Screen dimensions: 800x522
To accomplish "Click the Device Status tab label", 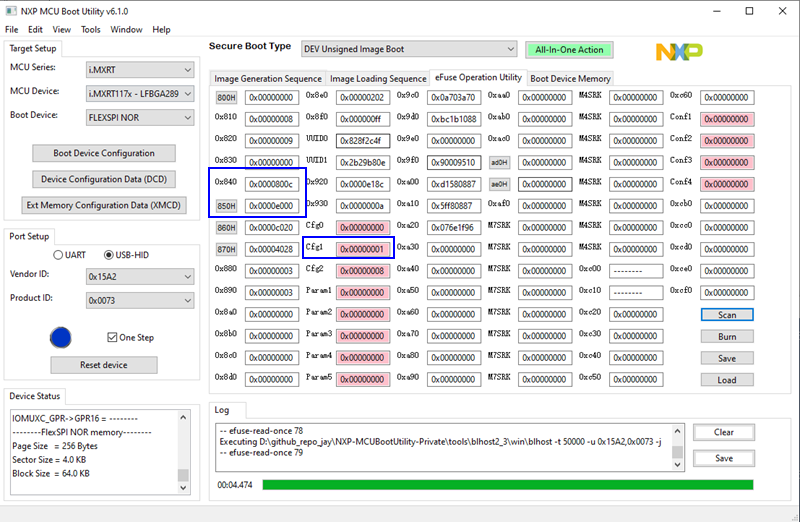I will [35, 396].
